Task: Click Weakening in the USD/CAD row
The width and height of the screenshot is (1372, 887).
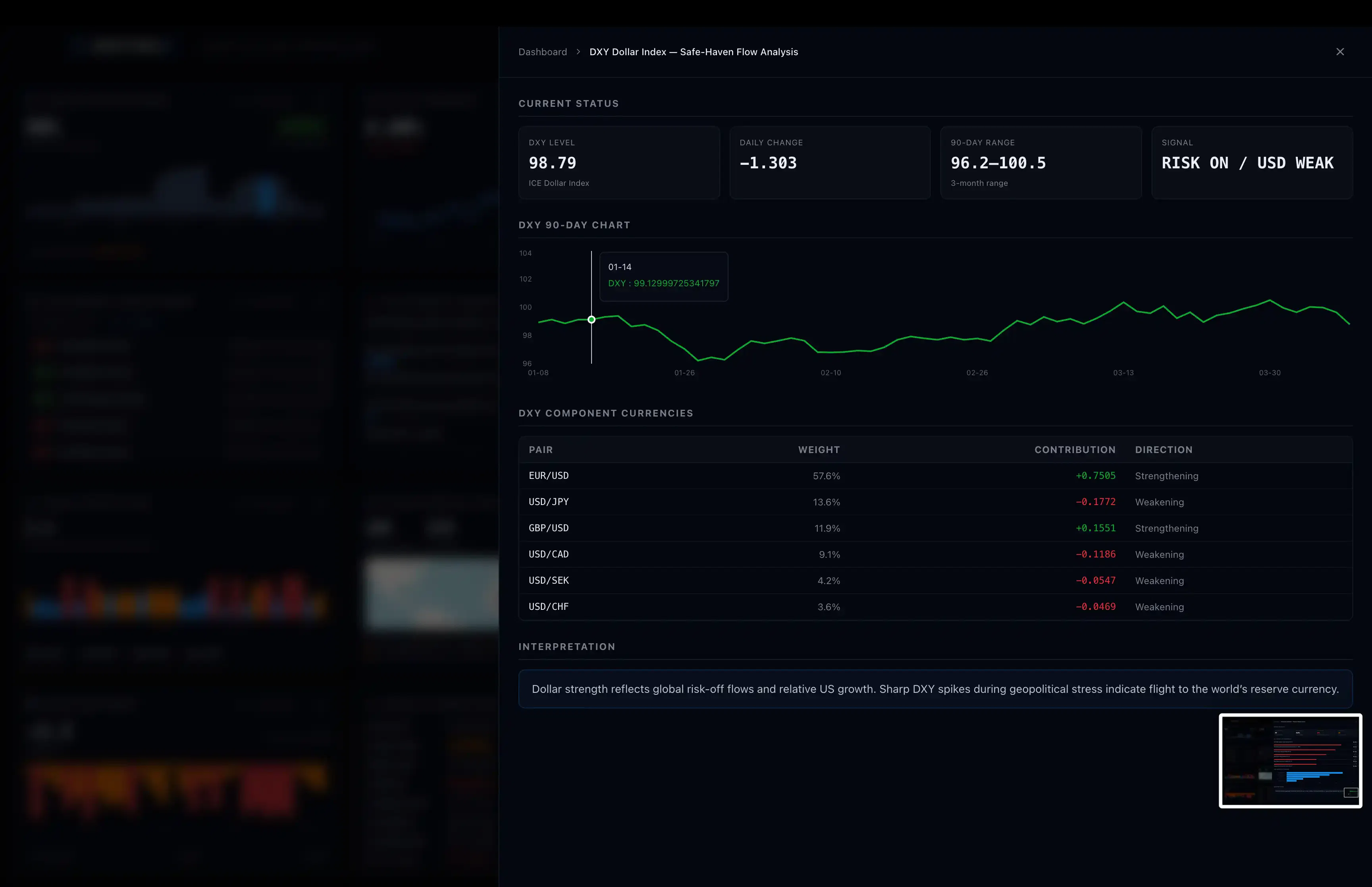Action: point(1159,555)
